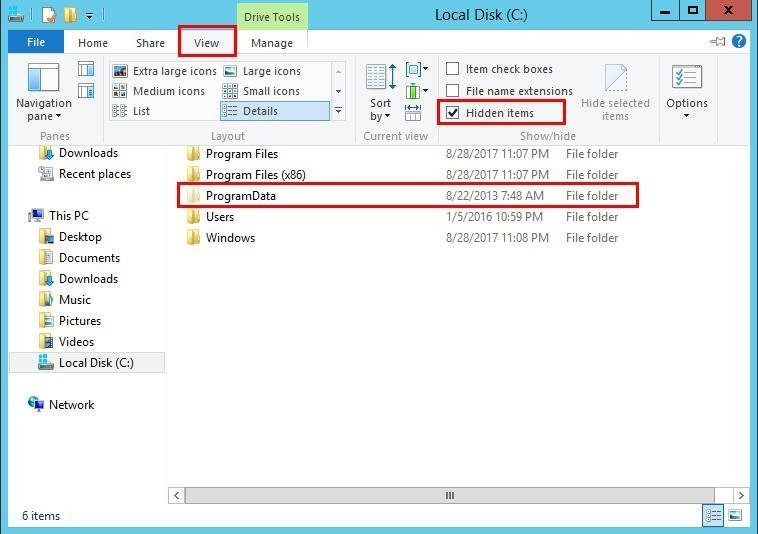
Task: Open the Navigation pane menu
Action: (44, 92)
